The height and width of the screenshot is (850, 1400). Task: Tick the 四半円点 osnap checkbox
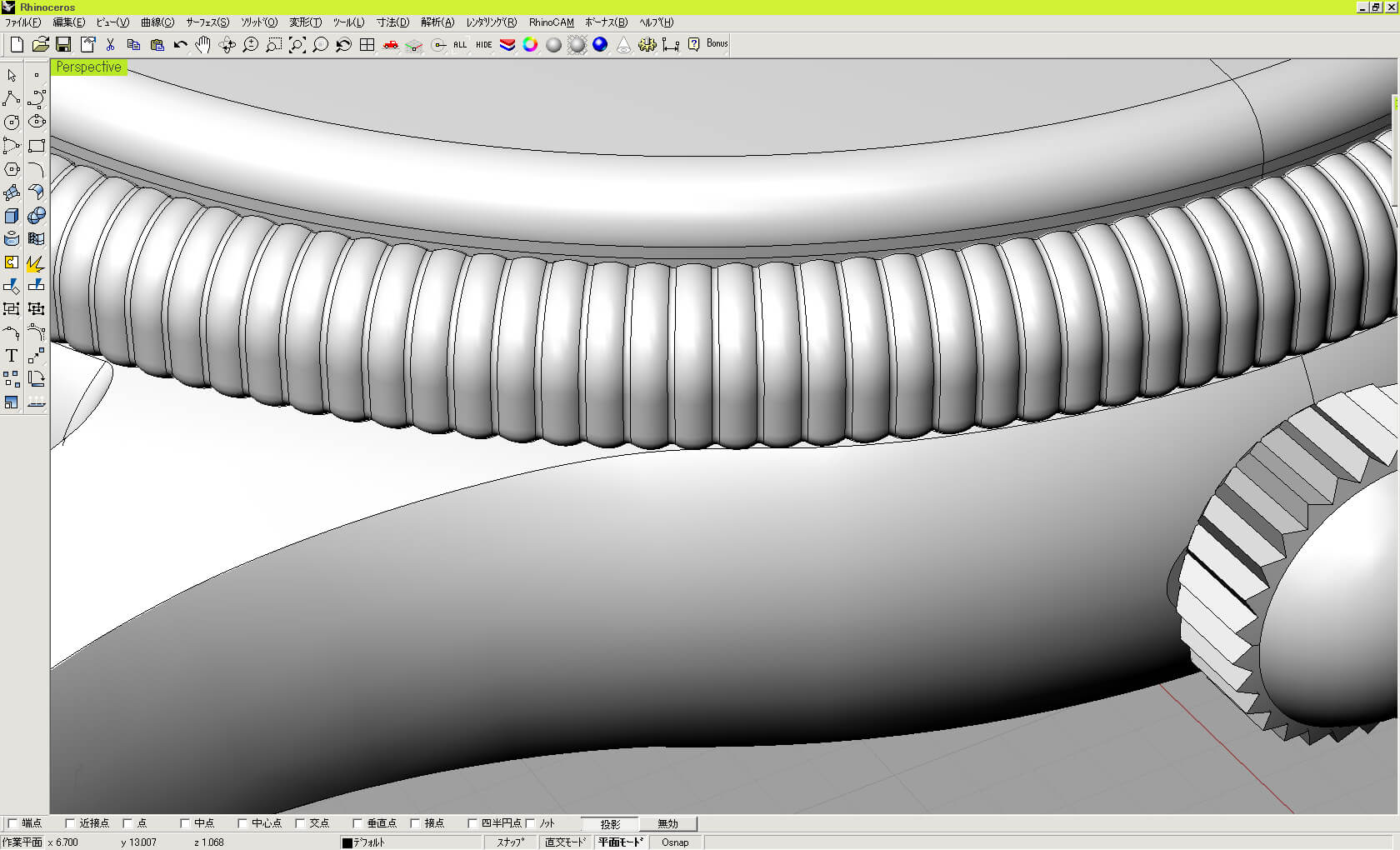coord(472,823)
